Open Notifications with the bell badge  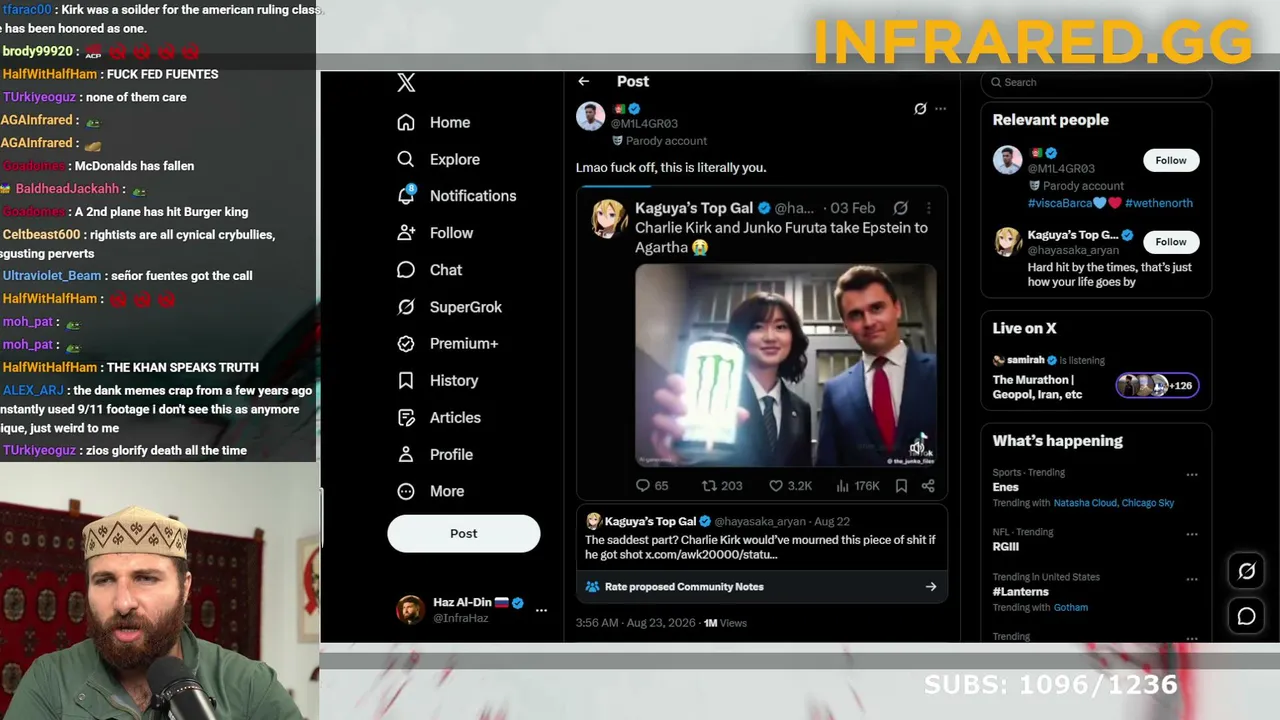456,196
